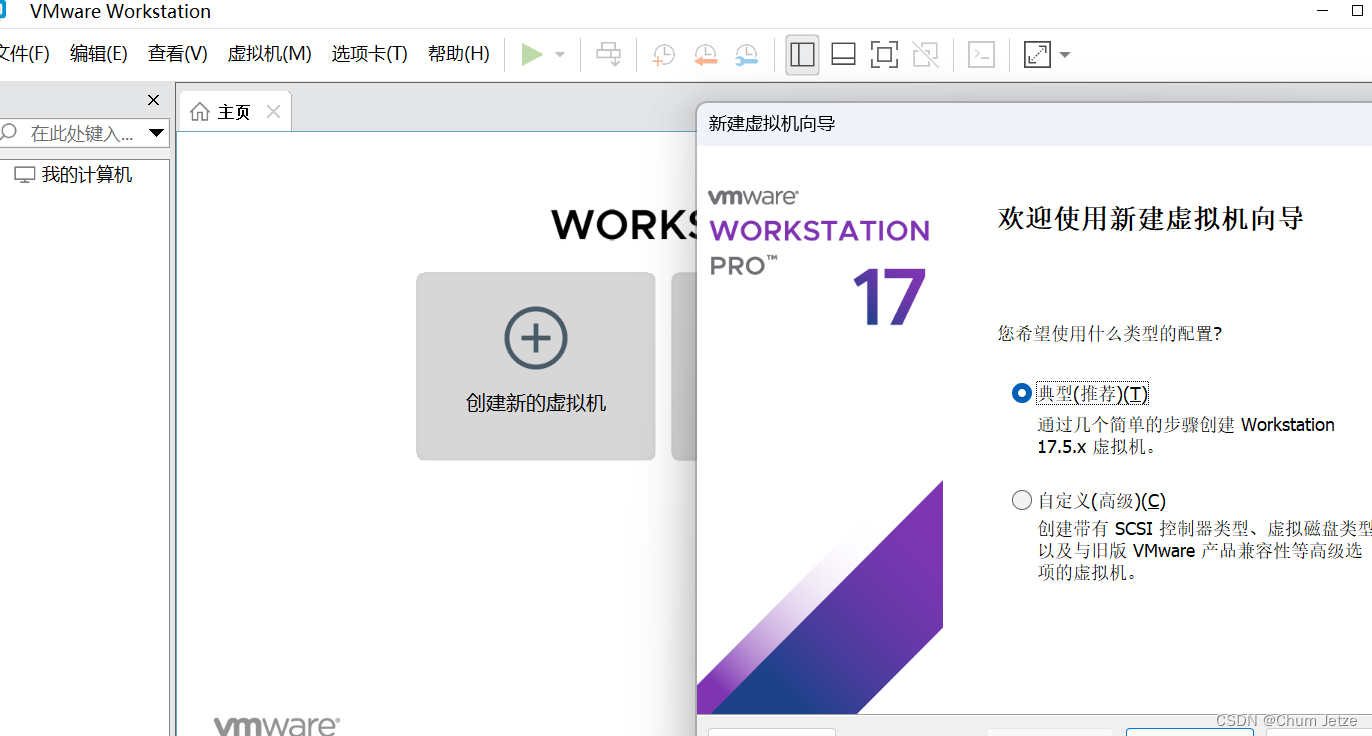Toggle the thumbnail bar icon
1372x736 pixels.
tap(844, 54)
